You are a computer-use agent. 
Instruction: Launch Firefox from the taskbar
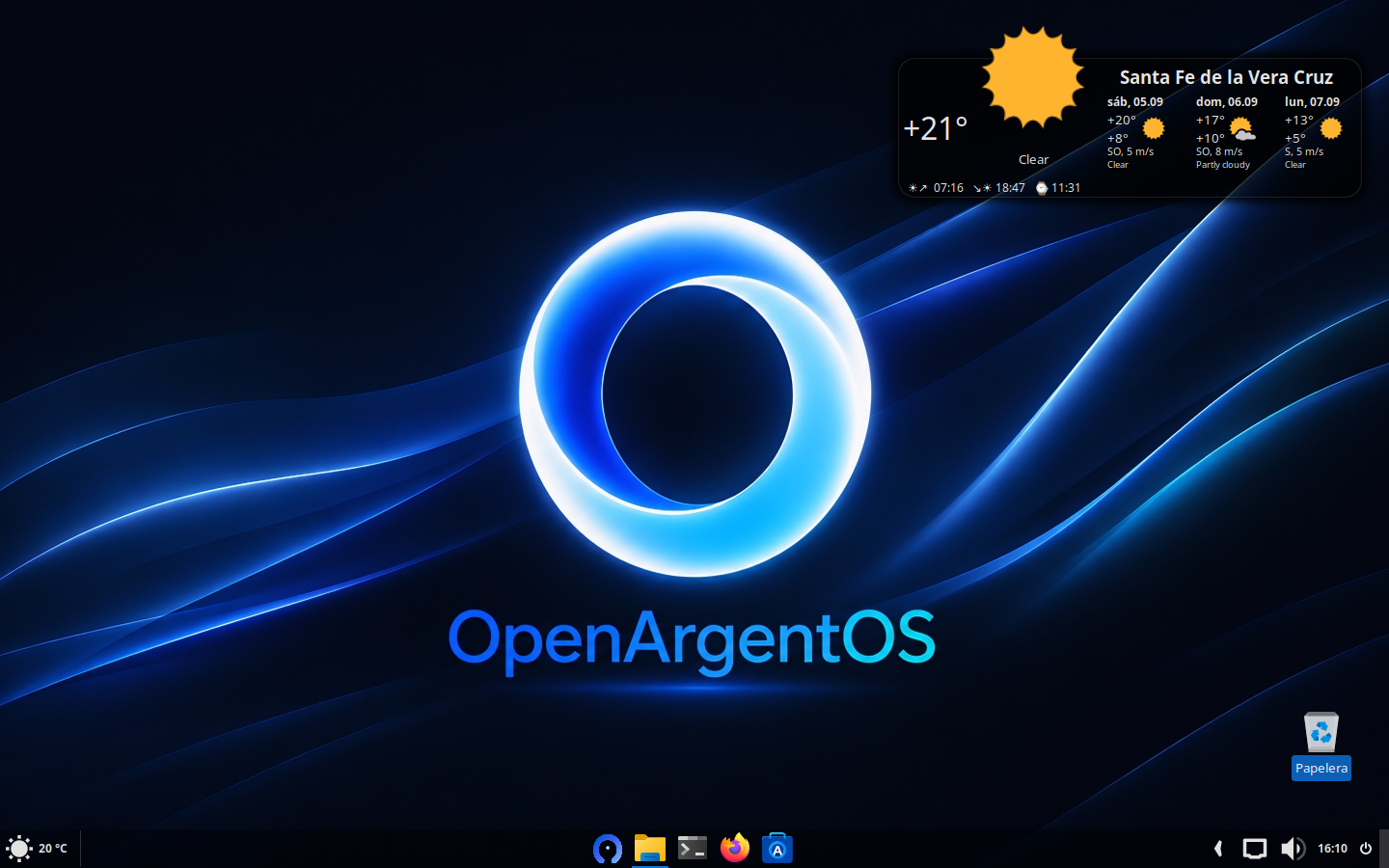735,849
